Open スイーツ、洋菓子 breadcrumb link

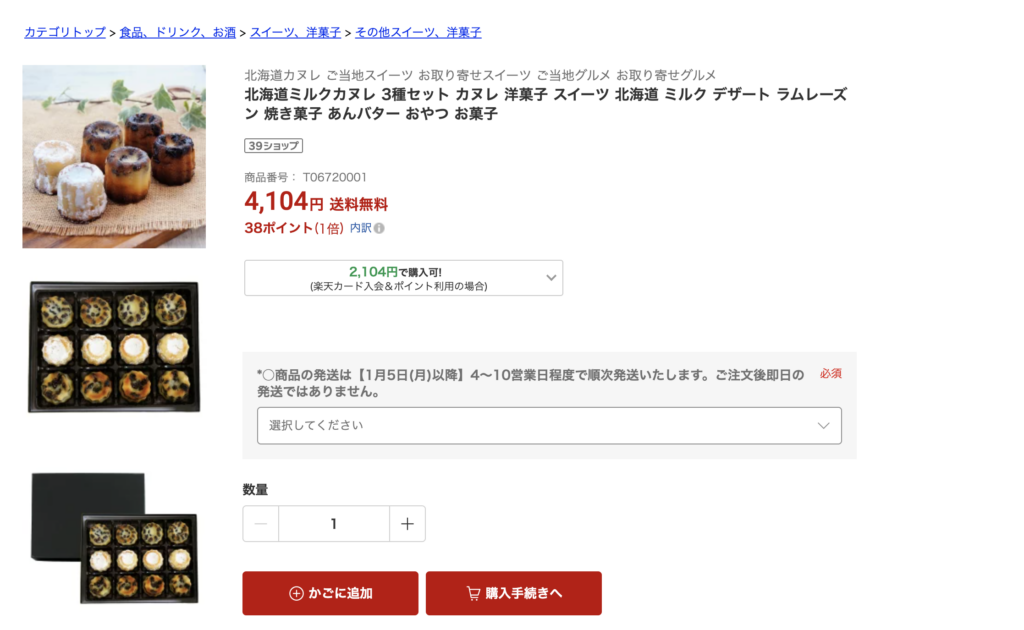point(296,32)
